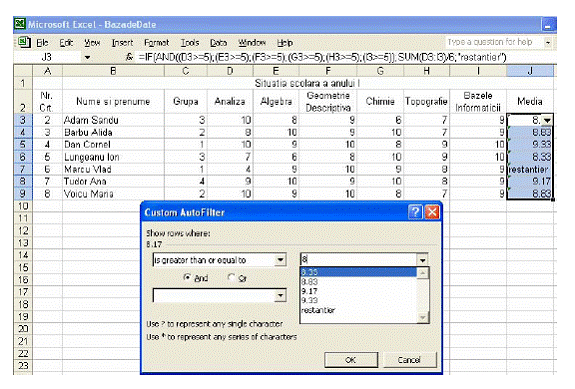Click the value list scrollbar down arrow
This screenshot has height=389, width=575.
pos(422,318)
